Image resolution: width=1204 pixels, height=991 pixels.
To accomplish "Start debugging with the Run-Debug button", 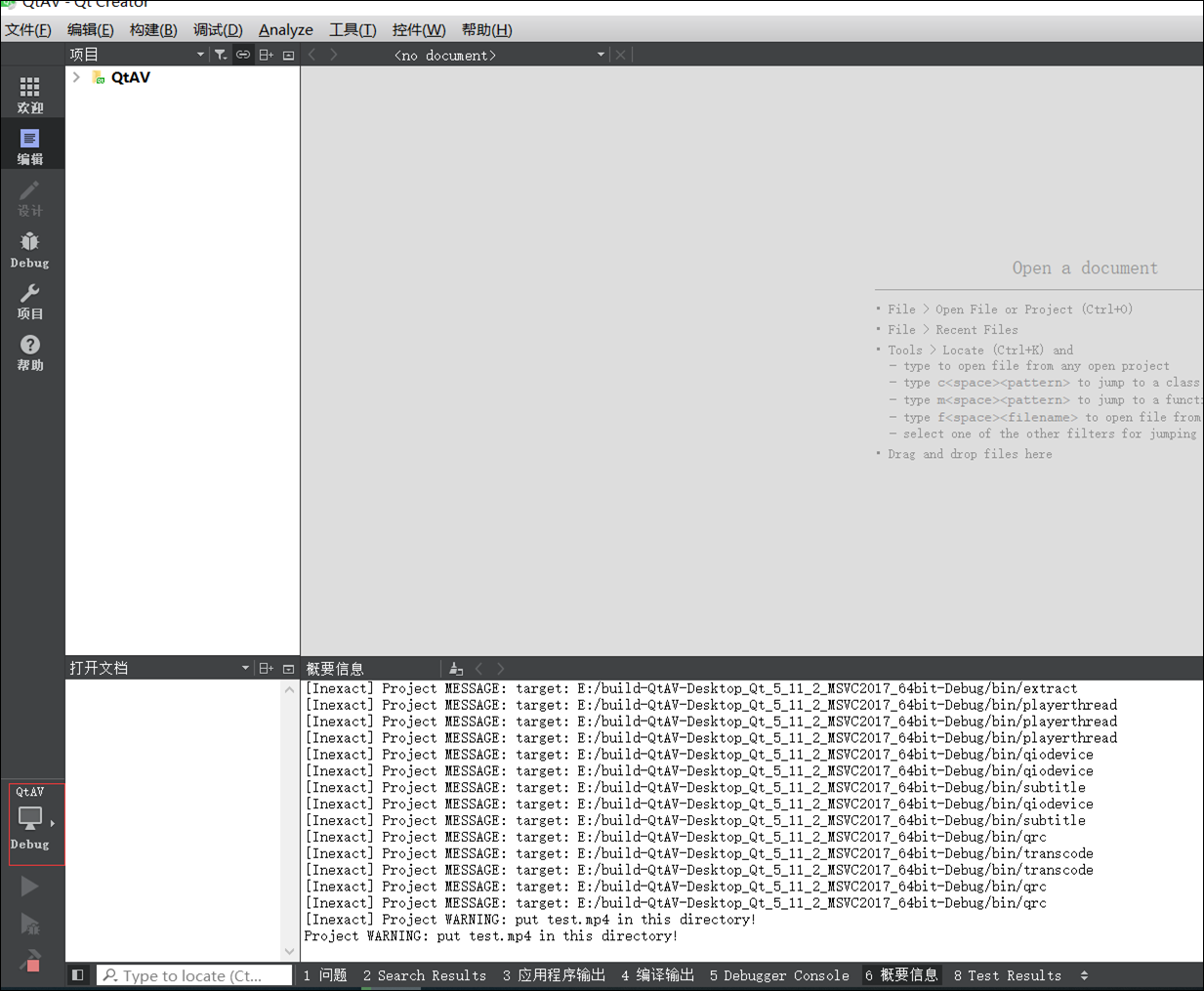I will 30,924.
